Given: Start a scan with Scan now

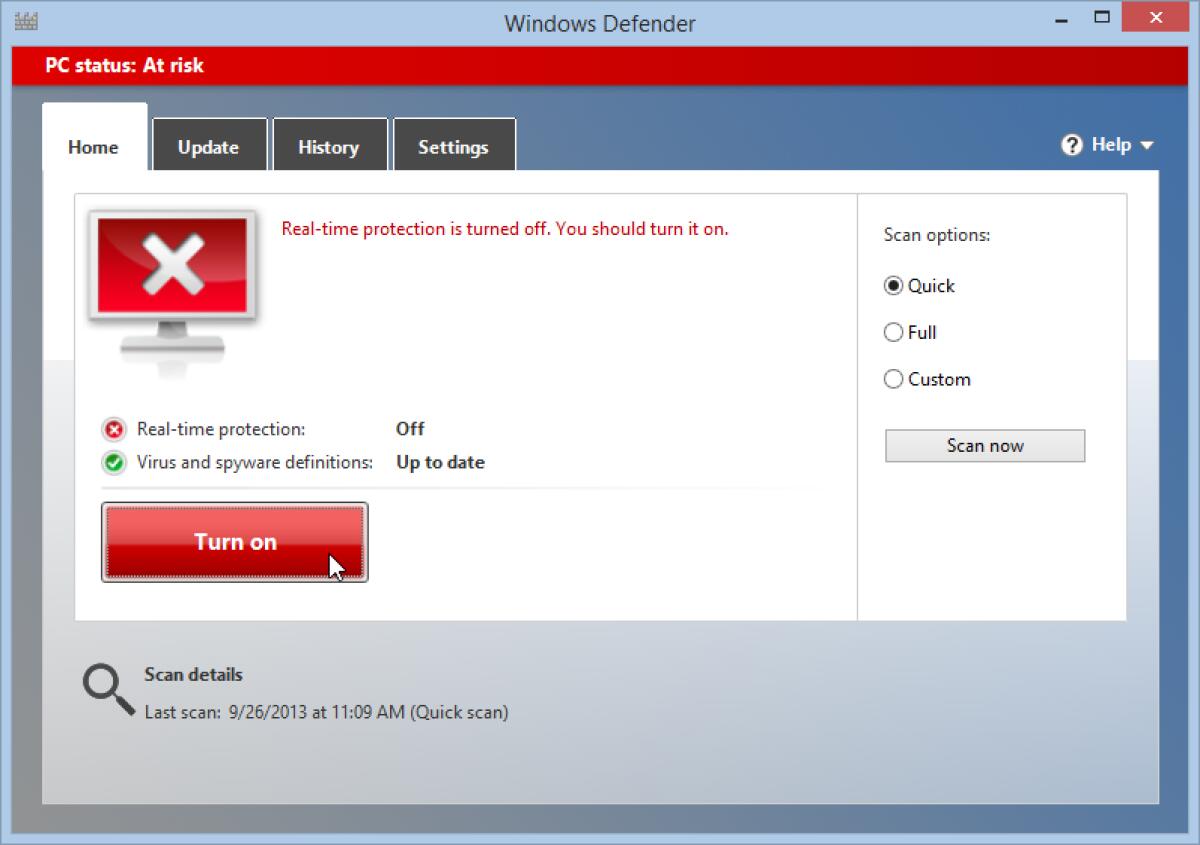Looking at the screenshot, I should coord(984,445).
